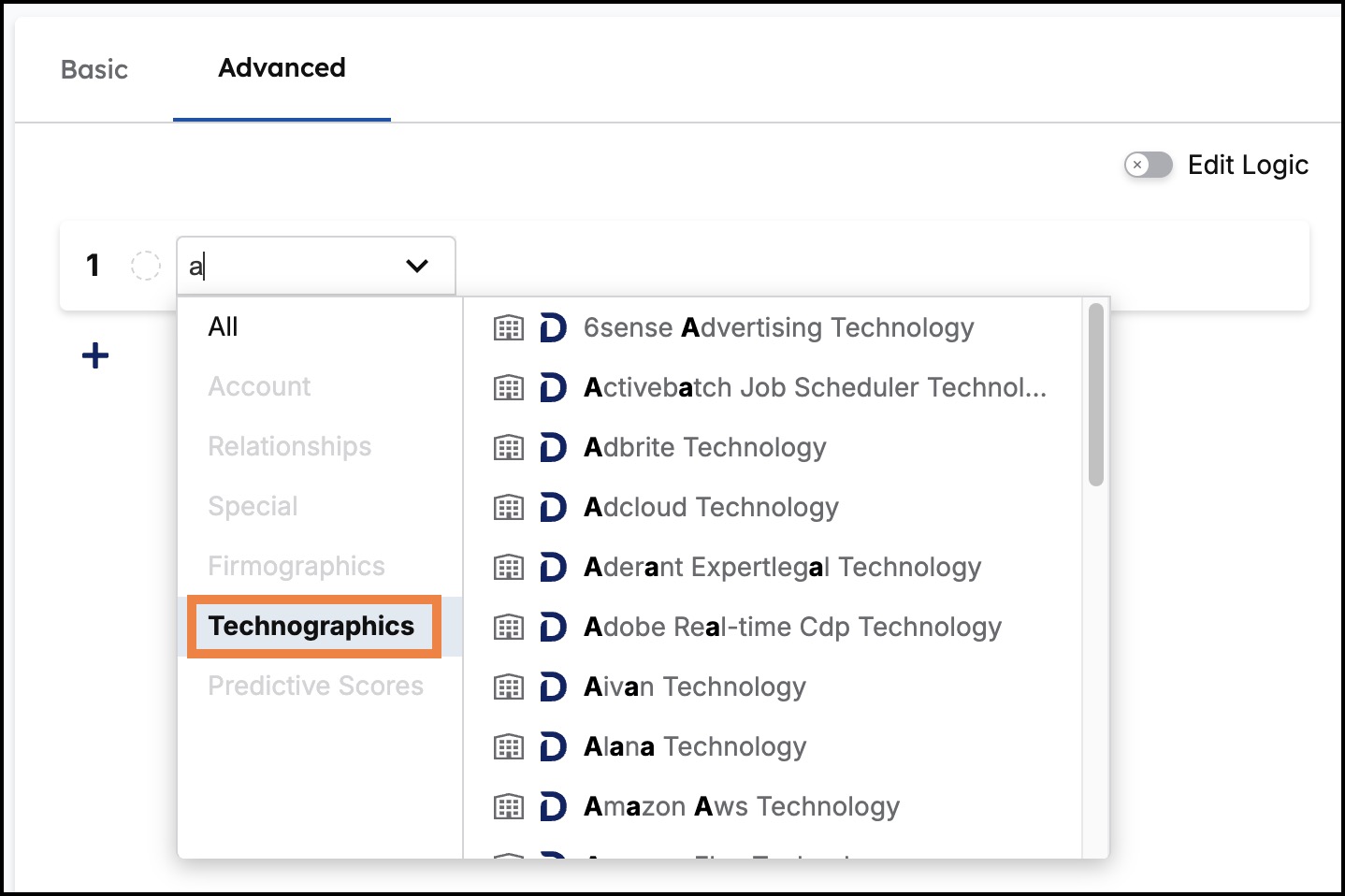Add a new filter row with plus icon
Viewport: 1345px width, 896px height.
coord(95,355)
